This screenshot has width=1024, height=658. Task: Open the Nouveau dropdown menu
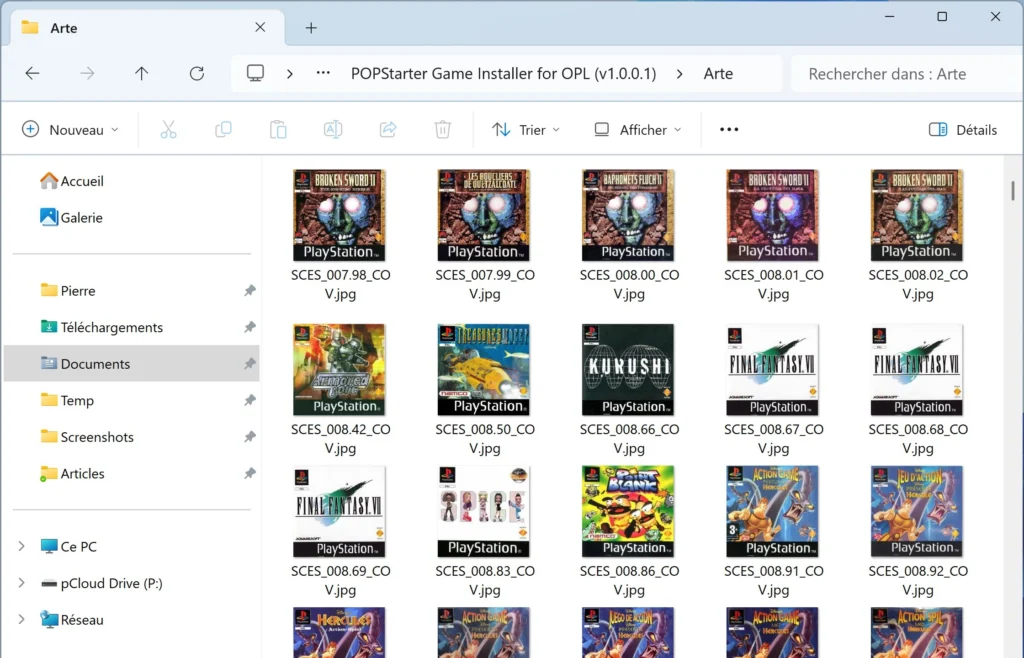click(x=71, y=129)
